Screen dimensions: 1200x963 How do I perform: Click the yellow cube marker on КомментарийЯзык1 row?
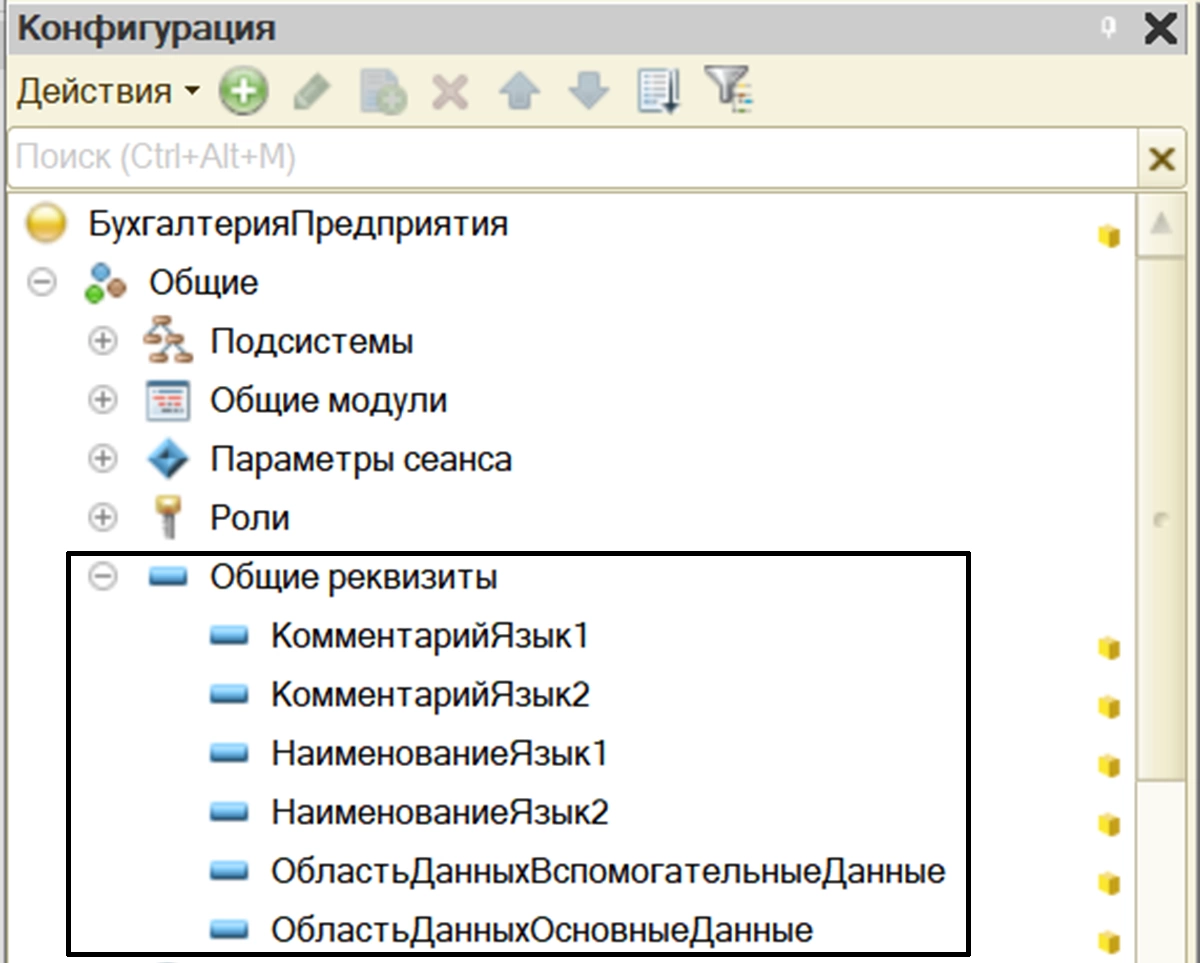[1108, 649]
